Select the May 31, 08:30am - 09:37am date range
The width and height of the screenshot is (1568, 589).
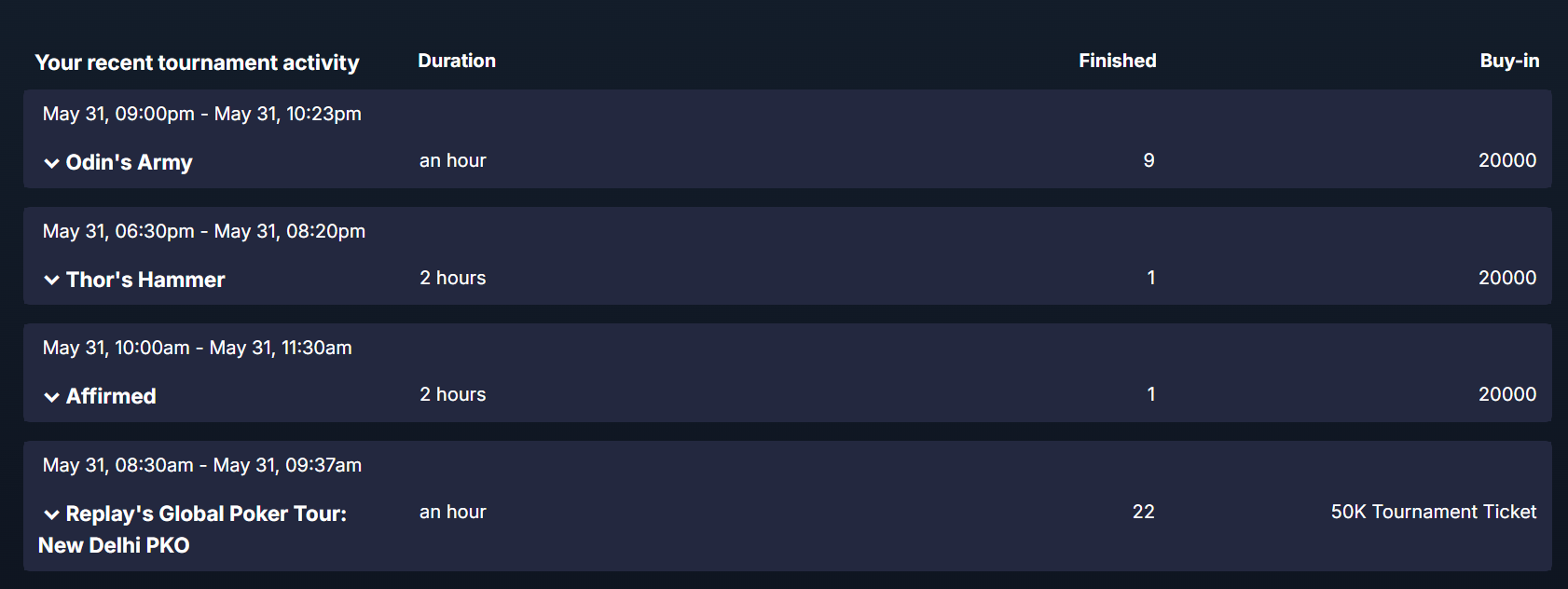pyautogui.click(x=202, y=465)
